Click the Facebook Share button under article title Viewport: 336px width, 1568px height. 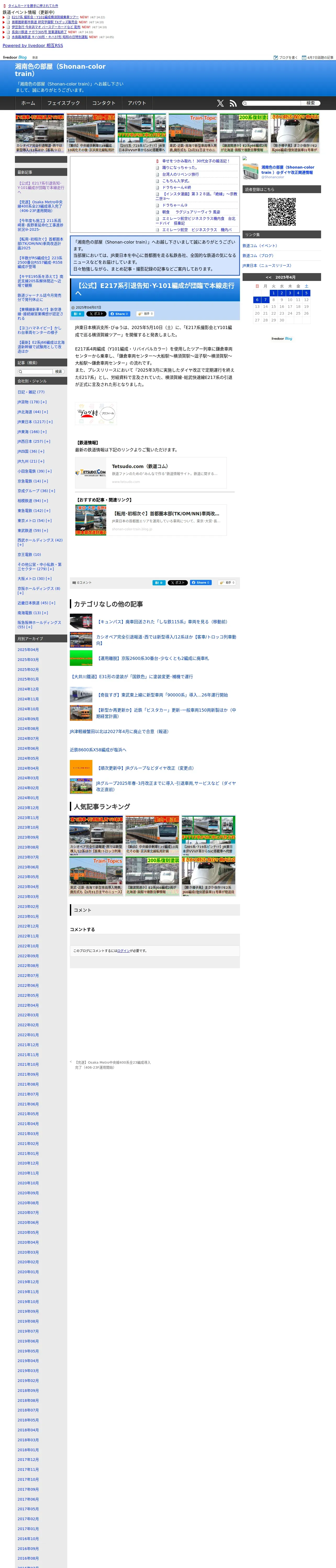pyautogui.click(x=120, y=314)
